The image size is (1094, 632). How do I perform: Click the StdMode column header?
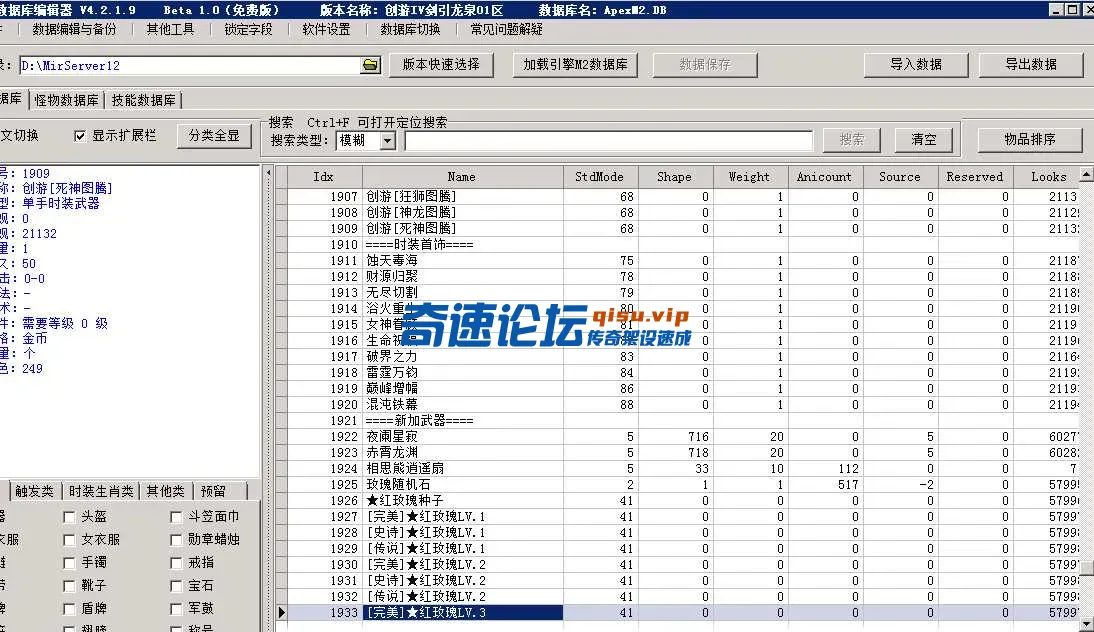tap(599, 177)
